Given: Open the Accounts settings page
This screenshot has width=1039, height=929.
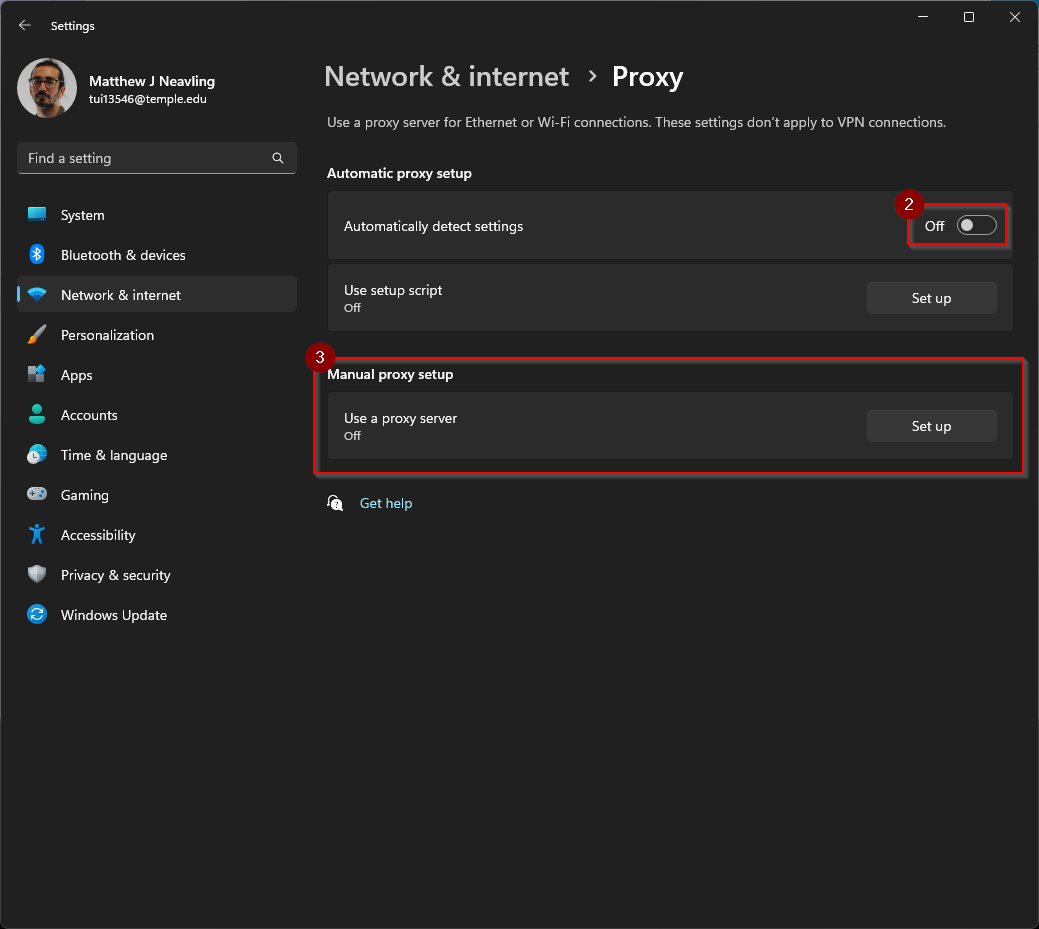Looking at the screenshot, I should [x=156, y=415].
